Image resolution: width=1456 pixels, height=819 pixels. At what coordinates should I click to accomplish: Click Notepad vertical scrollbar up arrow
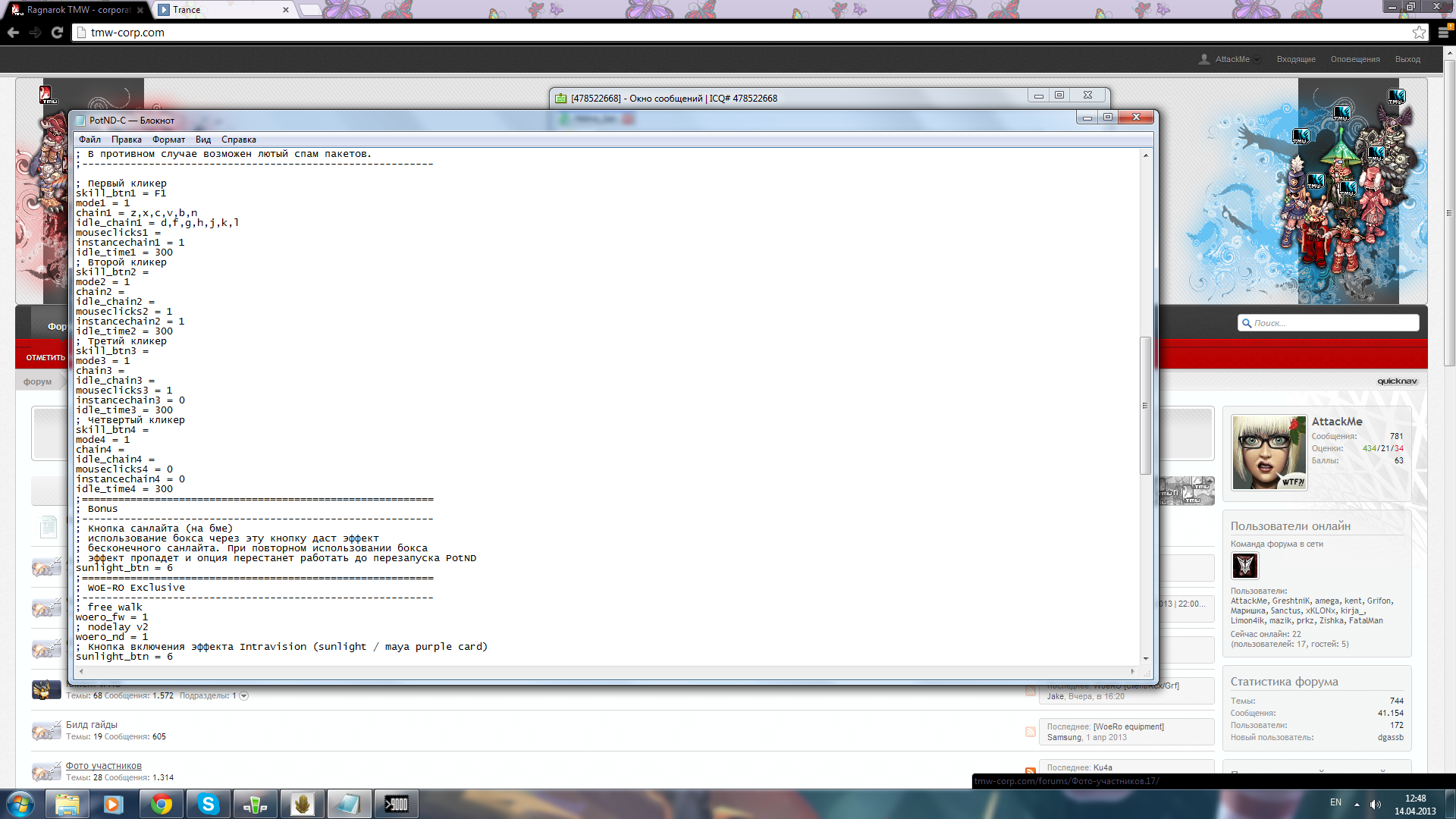(x=1146, y=155)
